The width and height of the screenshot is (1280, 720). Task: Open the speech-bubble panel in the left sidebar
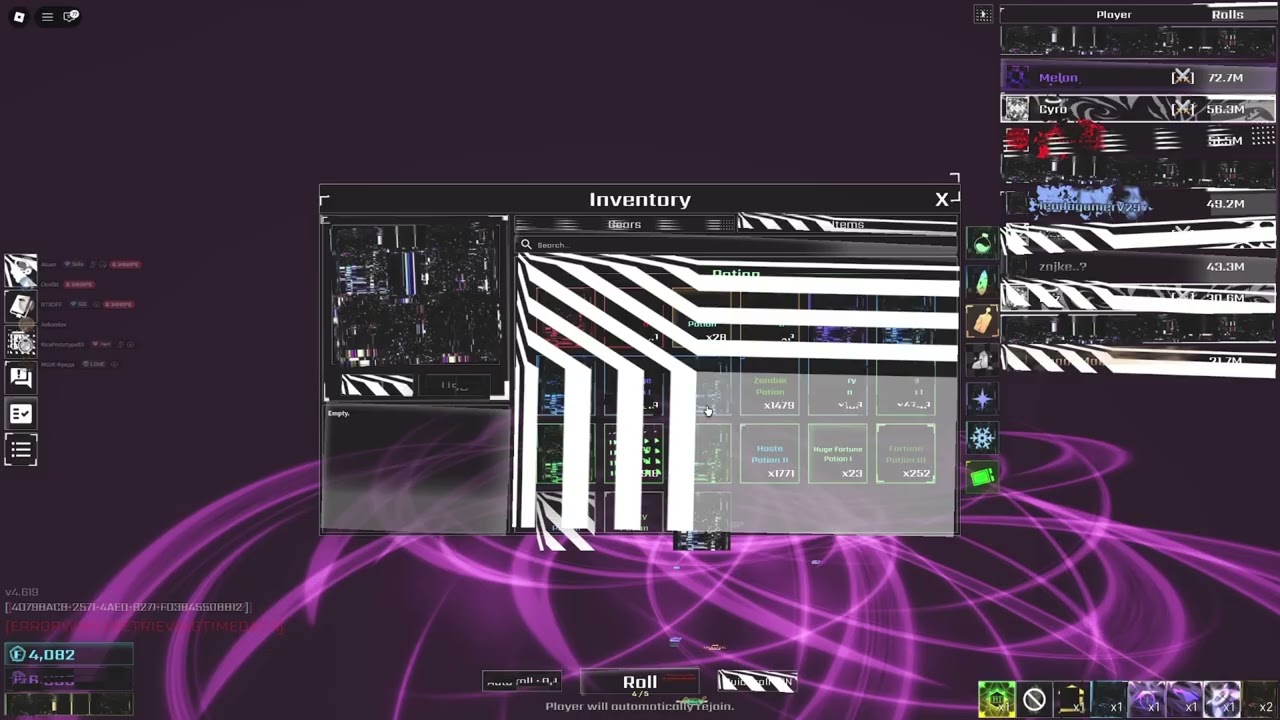[20, 377]
